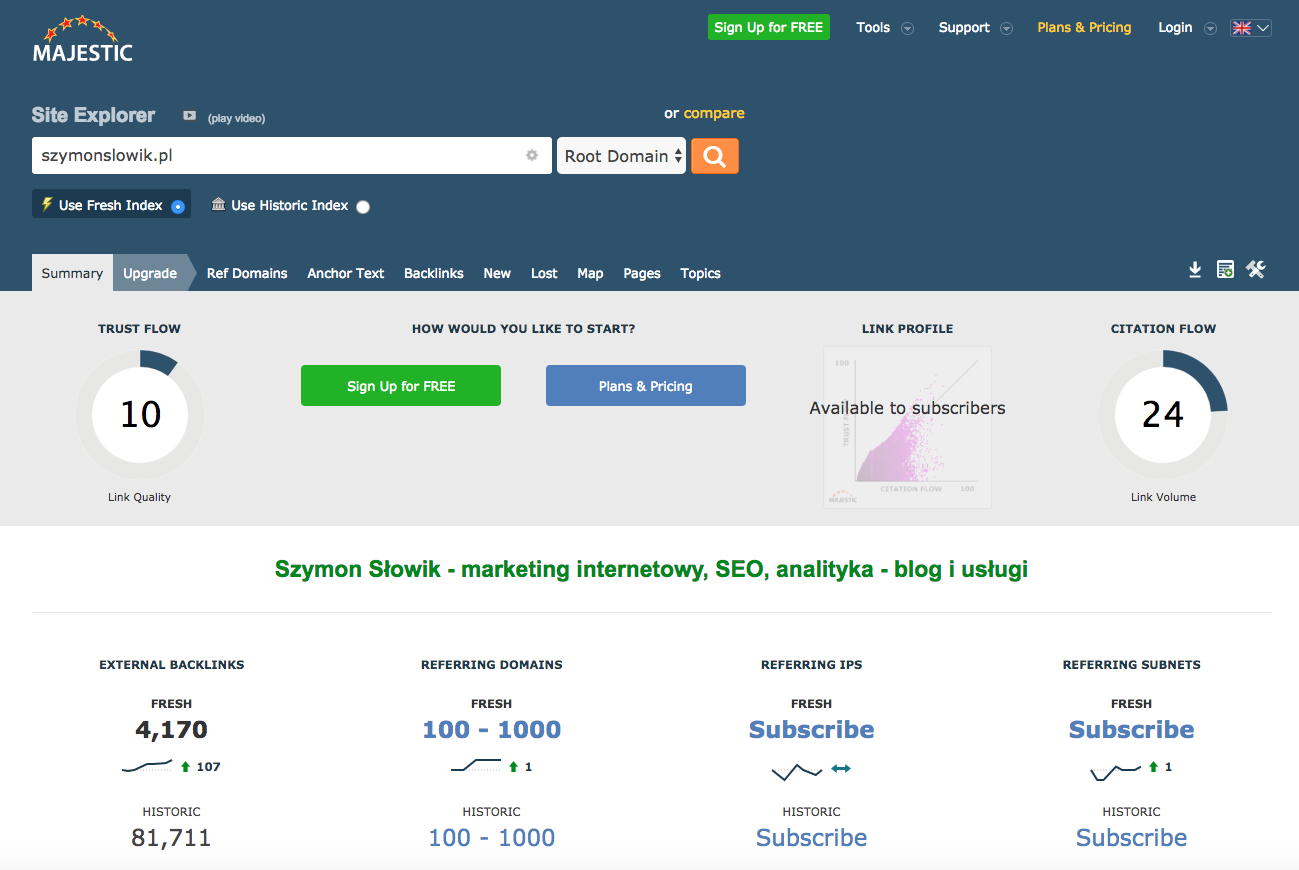This screenshot has width=1299, height=870.
Task: Expand the Tools menu arrow
Action: (x=908, y=29)
